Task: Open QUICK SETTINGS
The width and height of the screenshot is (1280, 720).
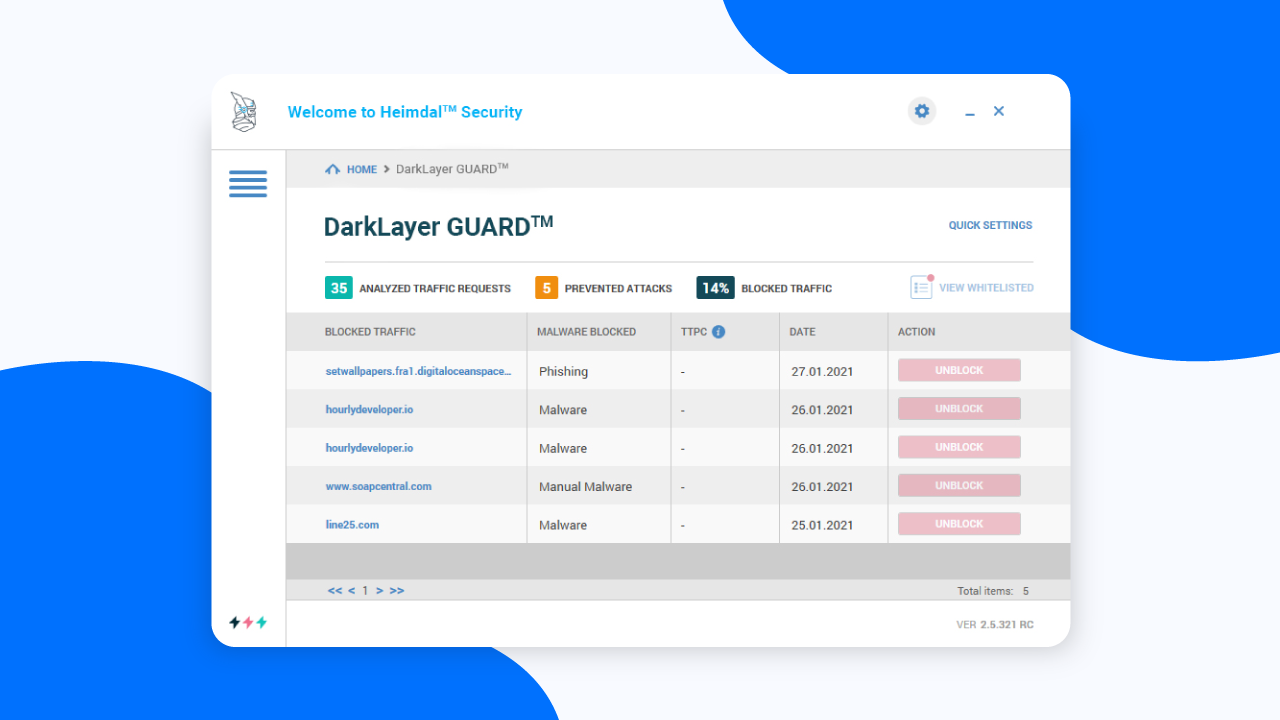Action: click(990, 225)
